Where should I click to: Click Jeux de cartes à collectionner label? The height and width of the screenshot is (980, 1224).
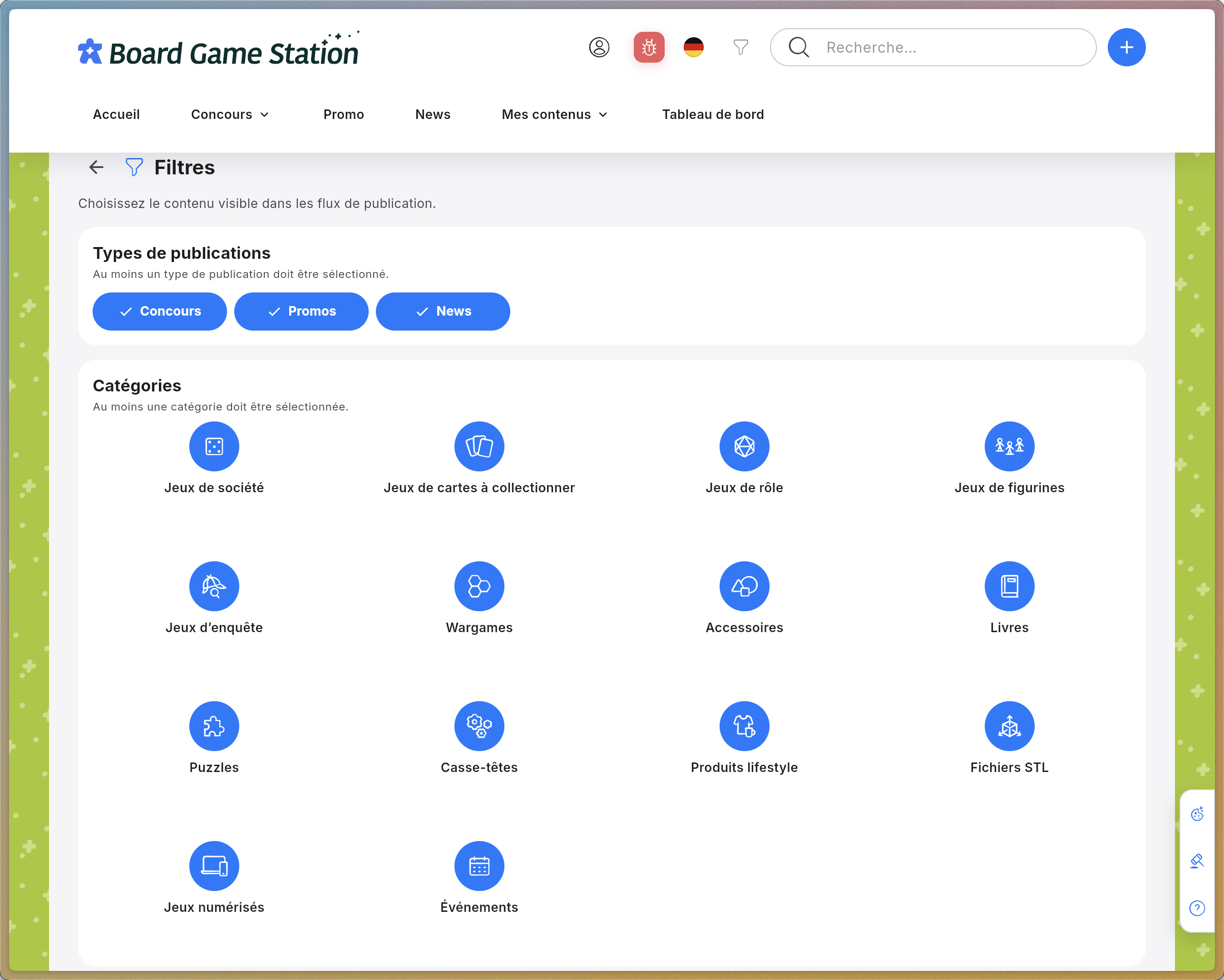[479, 488]
